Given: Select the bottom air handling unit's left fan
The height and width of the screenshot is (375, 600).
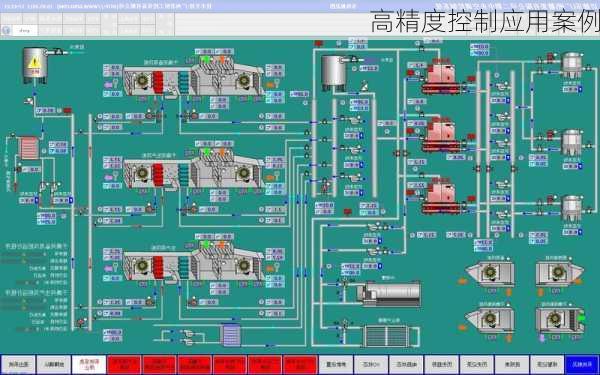Looking at the screenshot, I should (143, 265).
